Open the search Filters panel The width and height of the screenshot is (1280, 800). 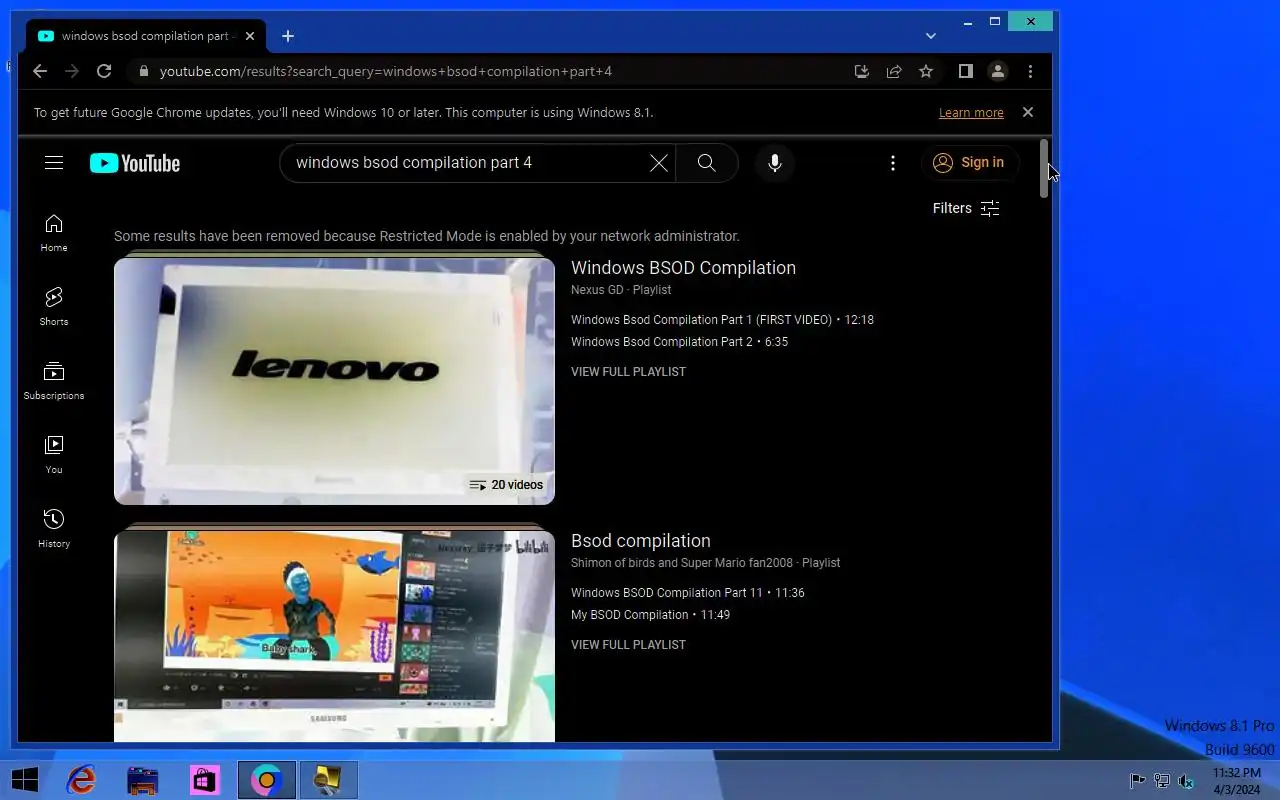coord(966,208)
